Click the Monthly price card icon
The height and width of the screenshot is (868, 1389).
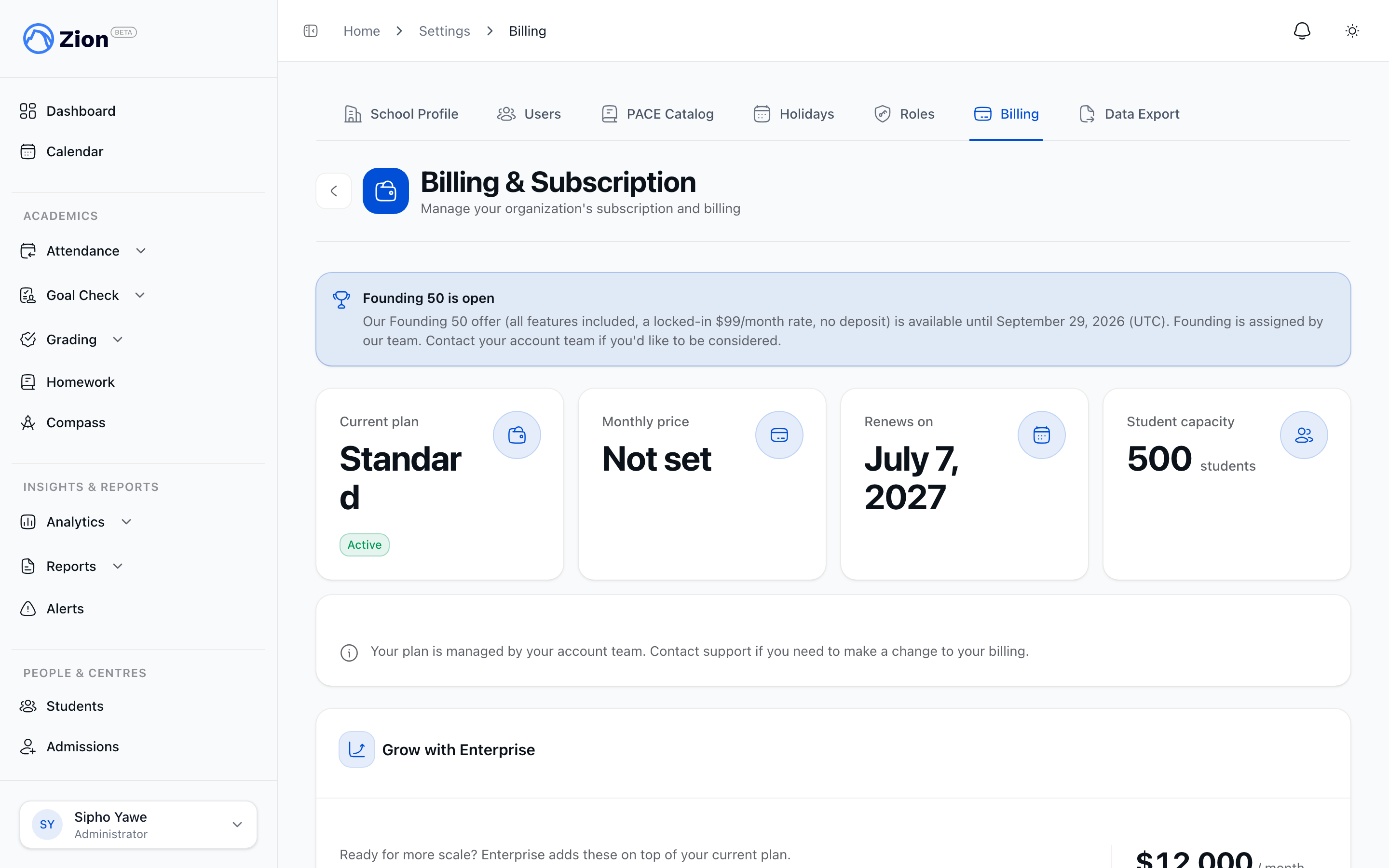(x=779, y=435)
